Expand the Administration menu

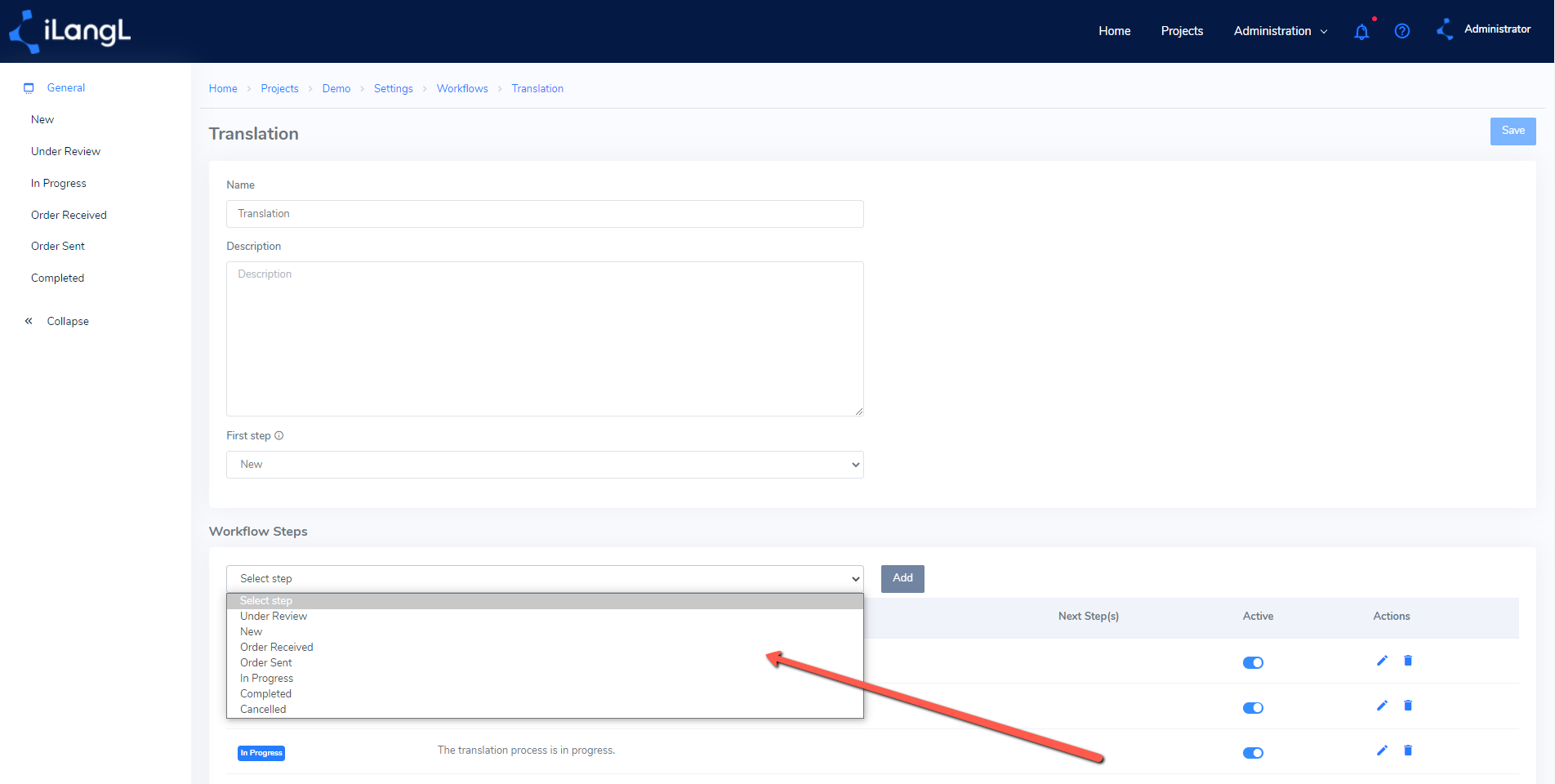(x=1281, y=31)
